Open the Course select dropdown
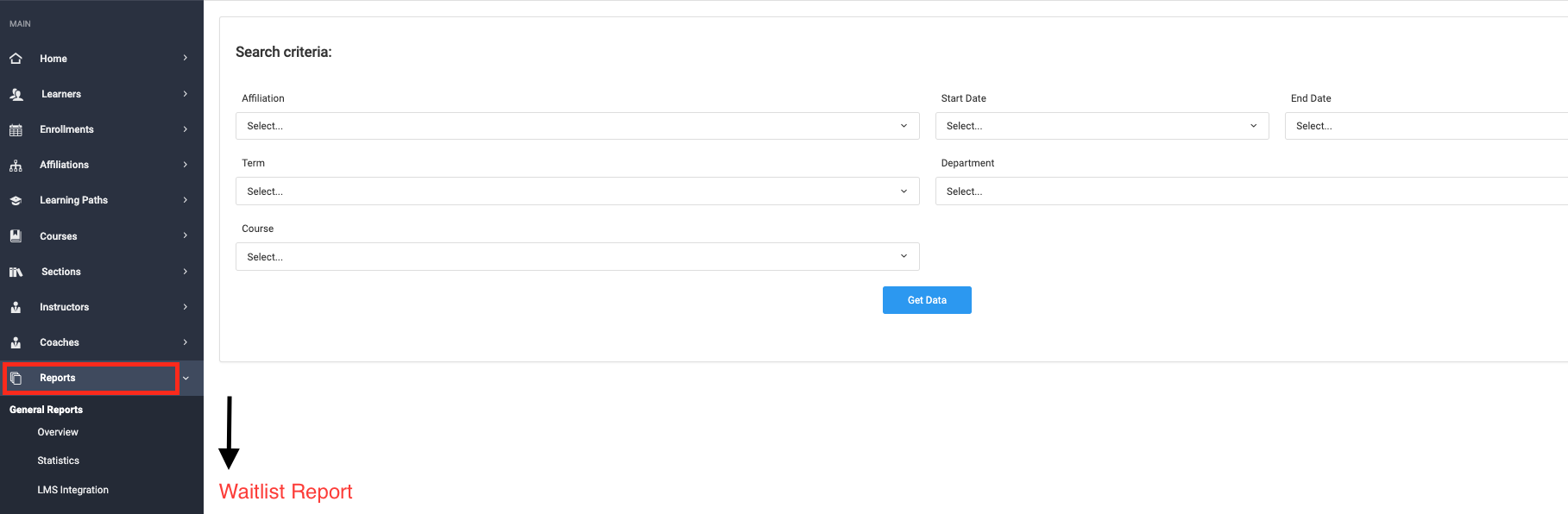 click(576, 257)
